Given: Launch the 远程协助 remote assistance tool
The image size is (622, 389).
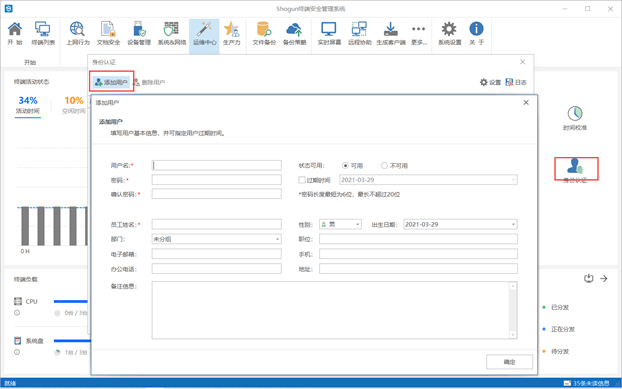Looking at the screenshot, I should point(359,33).
